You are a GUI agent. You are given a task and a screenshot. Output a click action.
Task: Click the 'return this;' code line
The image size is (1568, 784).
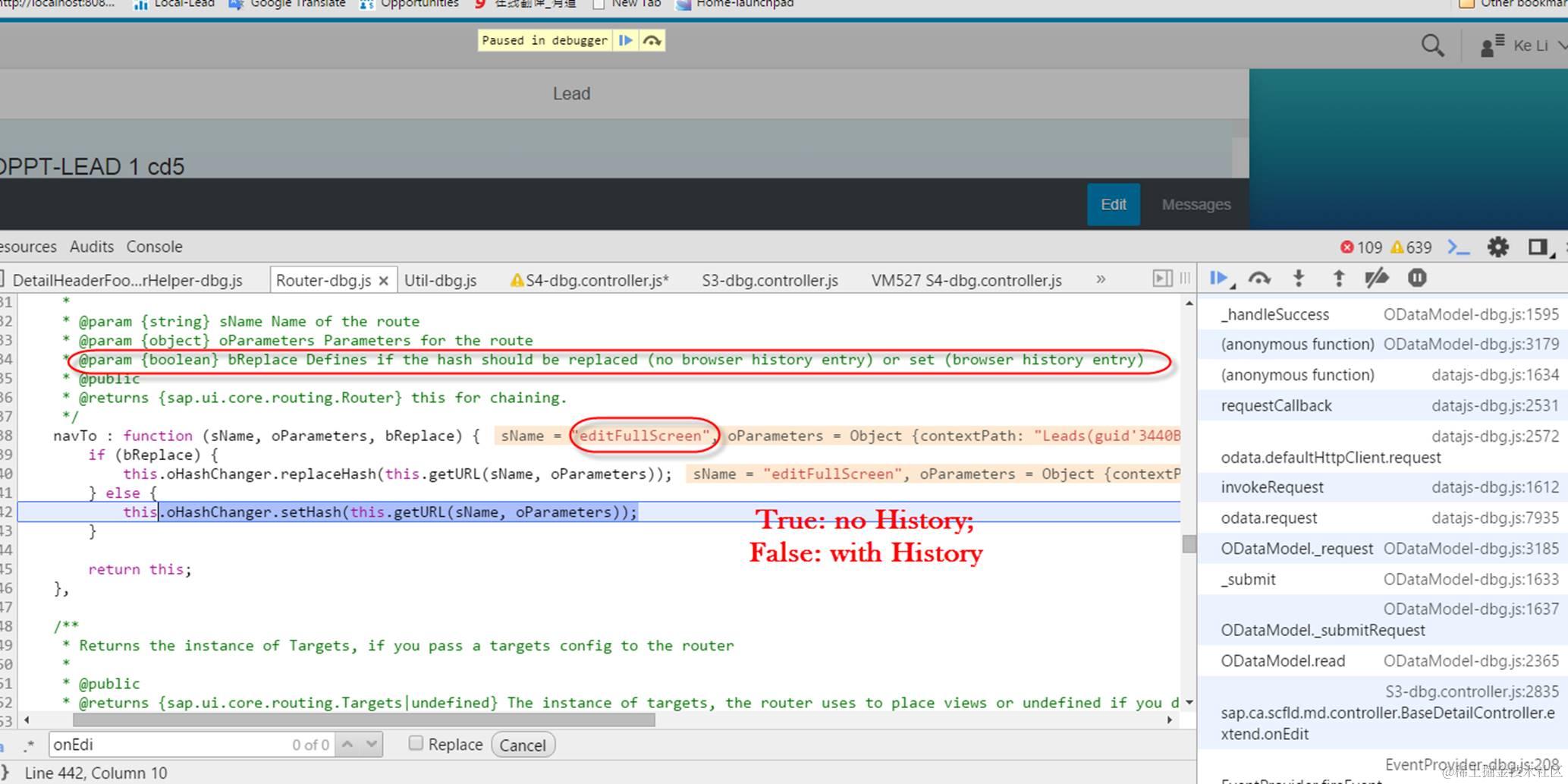point(140,569)
